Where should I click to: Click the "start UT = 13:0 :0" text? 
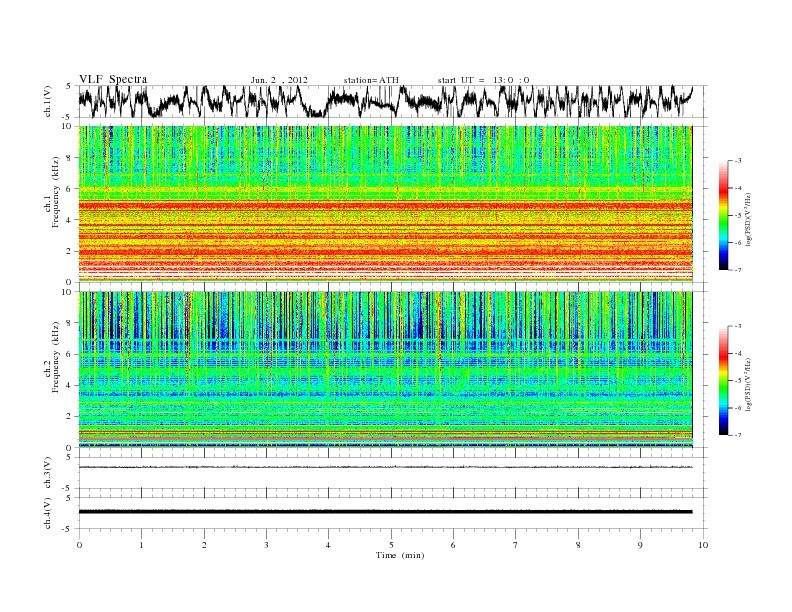tap(483, 80)
